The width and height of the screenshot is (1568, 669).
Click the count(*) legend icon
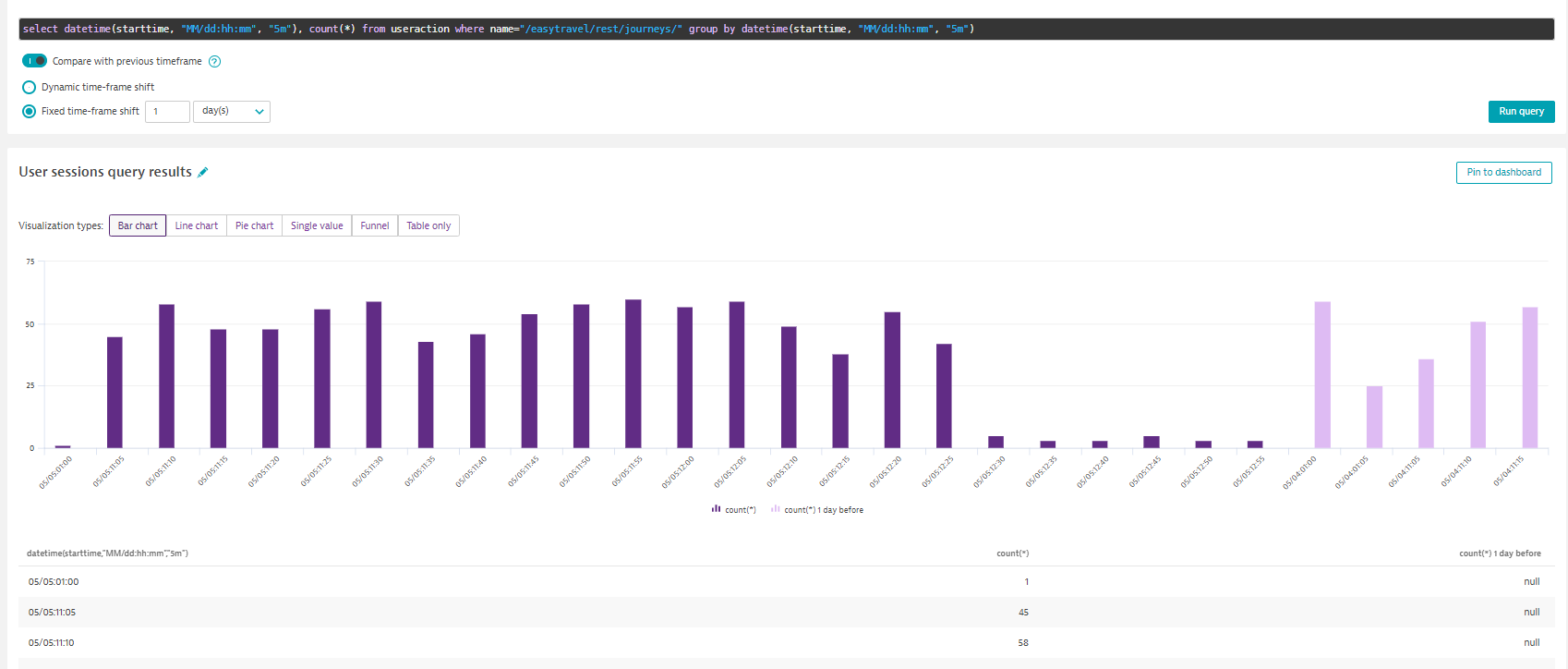pyautogui.click(x=716, y=509)
